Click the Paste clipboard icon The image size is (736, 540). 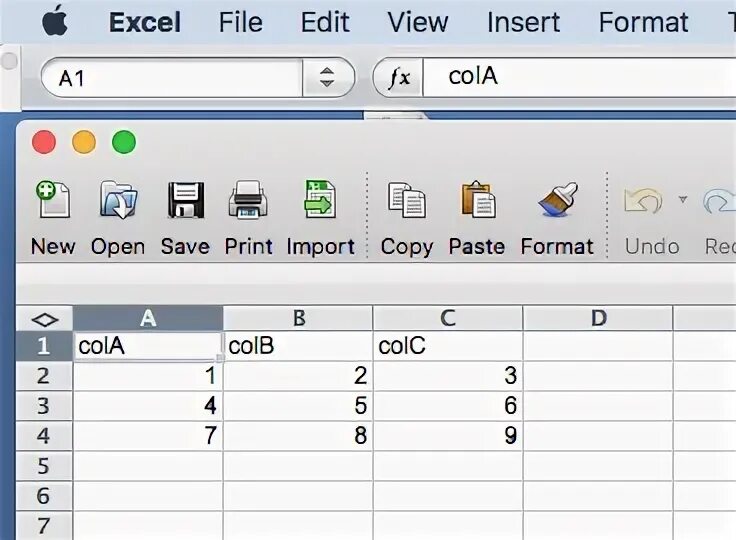pyautogui.click(x=477, y=201)
